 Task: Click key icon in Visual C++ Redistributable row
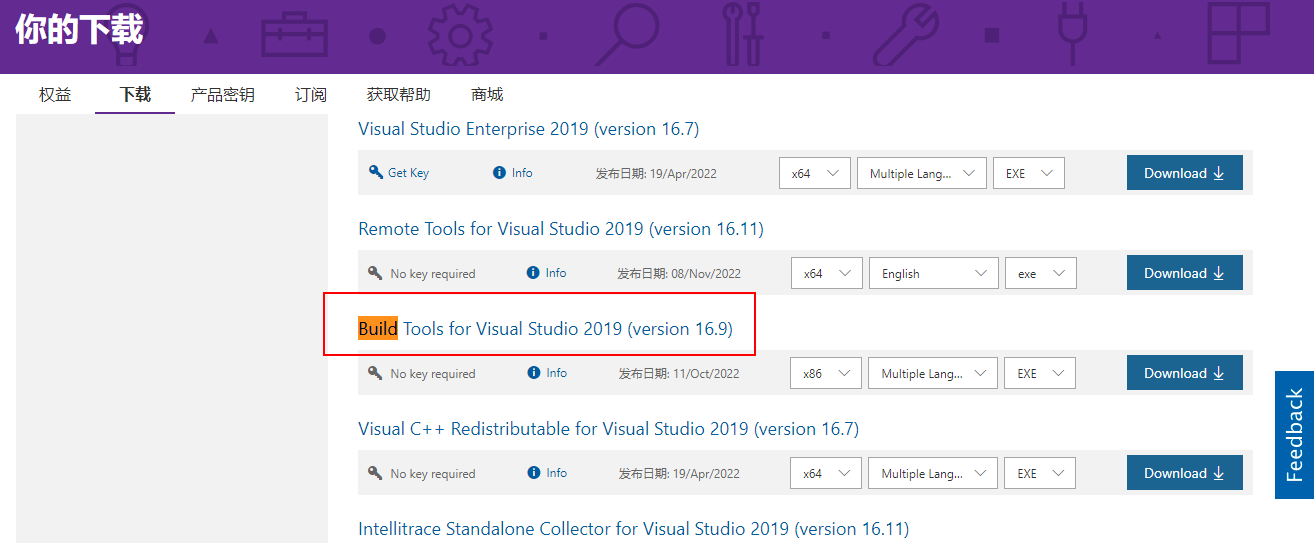point(376,472)
